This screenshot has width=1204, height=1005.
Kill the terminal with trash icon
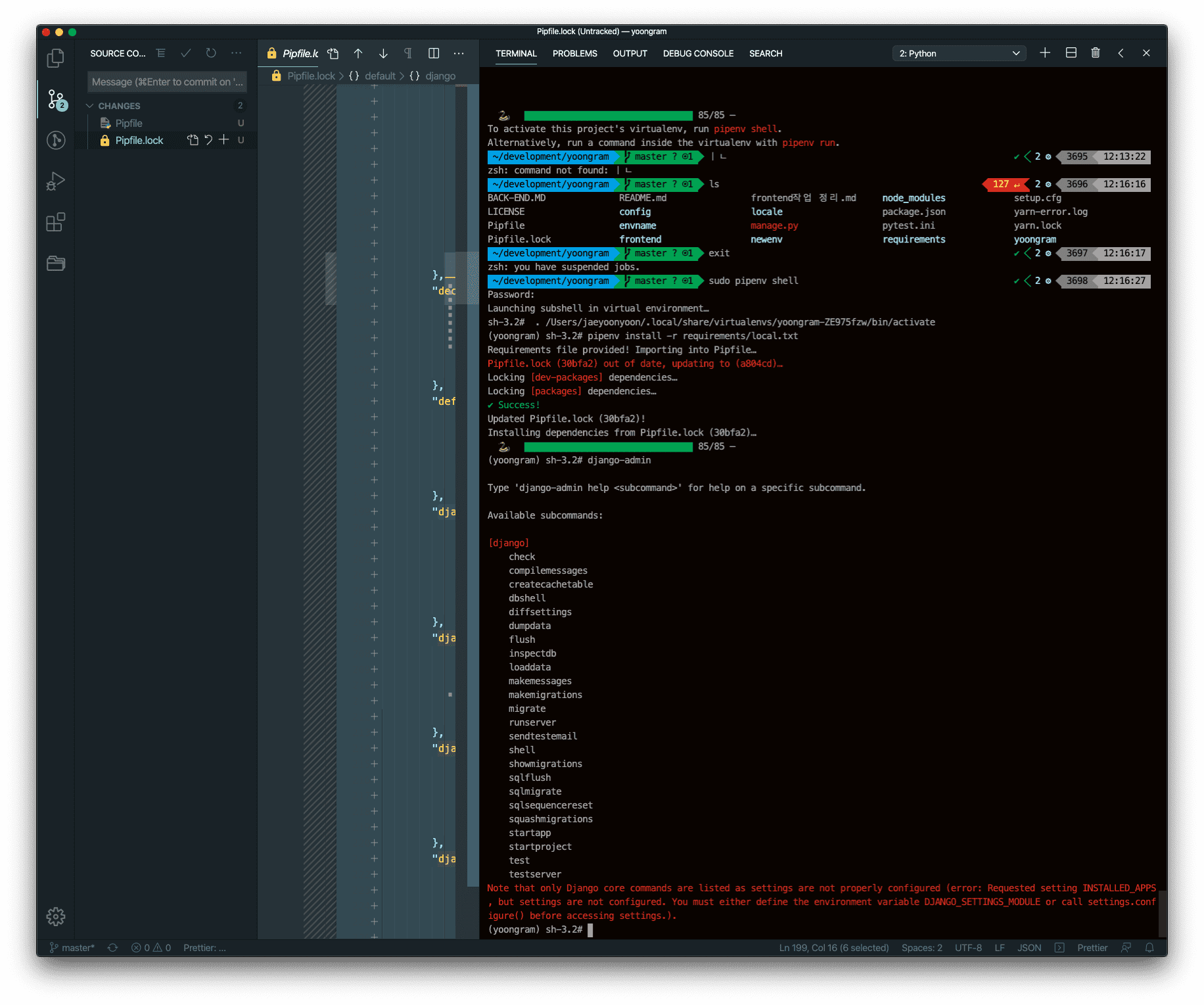1096,53
